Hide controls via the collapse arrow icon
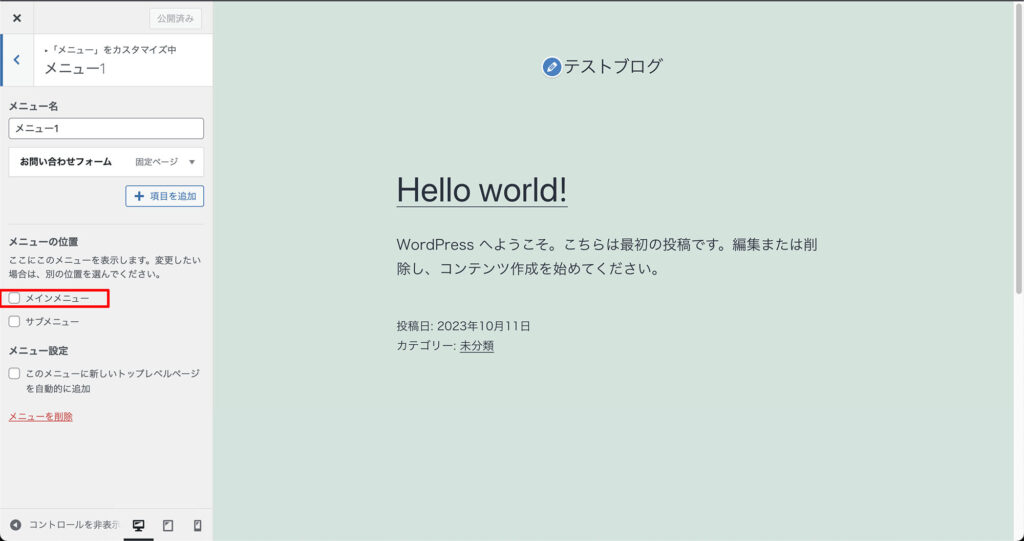The width and height of the screenshot is (1024, 541). (16, 525)
